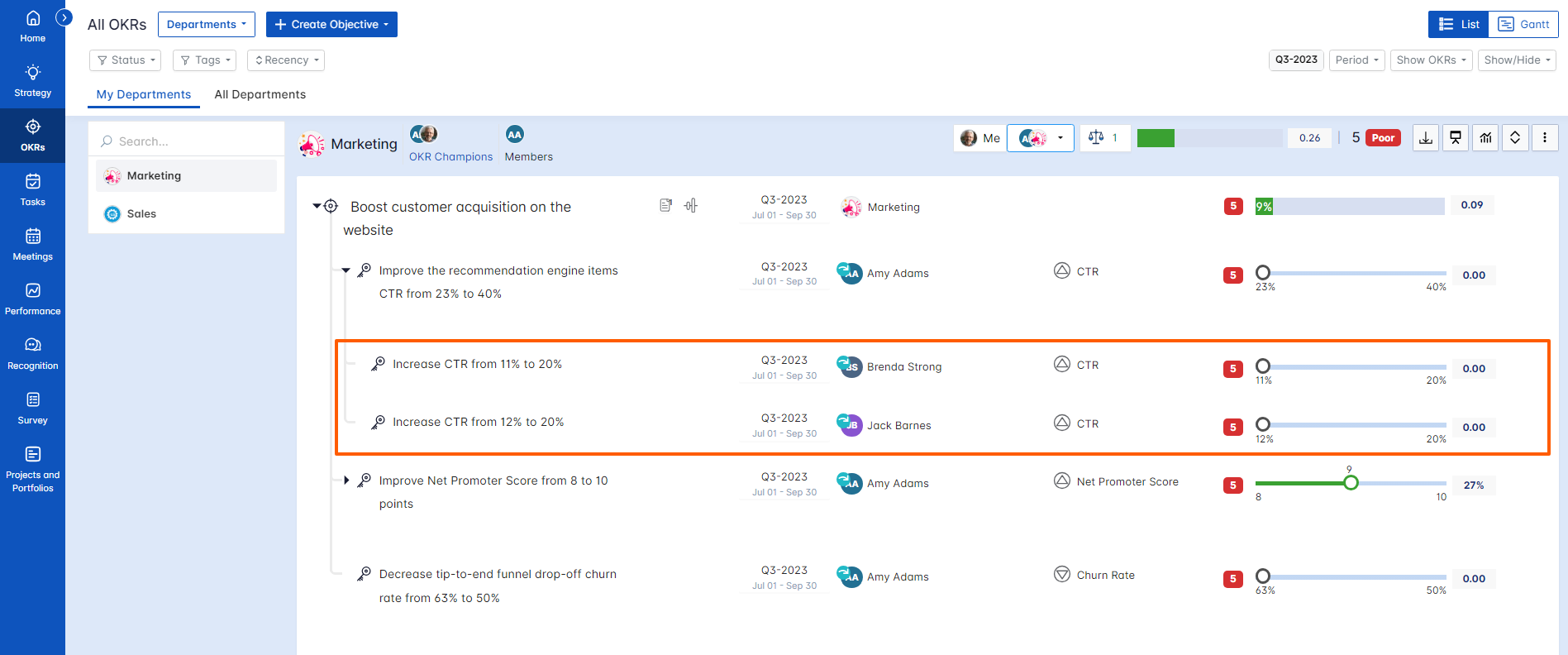The height and width of the screenshot is (655, 1568).
Task: Open the Departments dropdown
Action: click(207, 24)
